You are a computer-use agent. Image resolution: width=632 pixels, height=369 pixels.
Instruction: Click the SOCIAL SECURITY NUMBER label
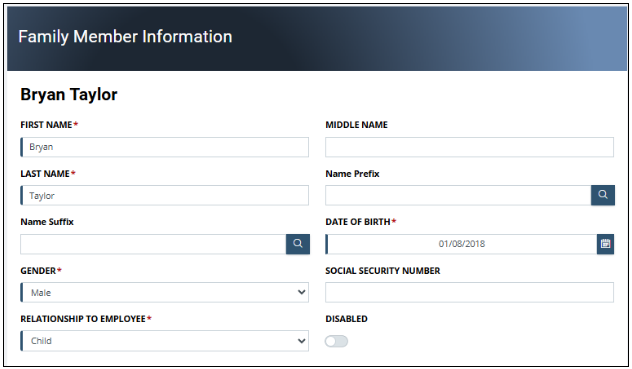pos(383,271)
